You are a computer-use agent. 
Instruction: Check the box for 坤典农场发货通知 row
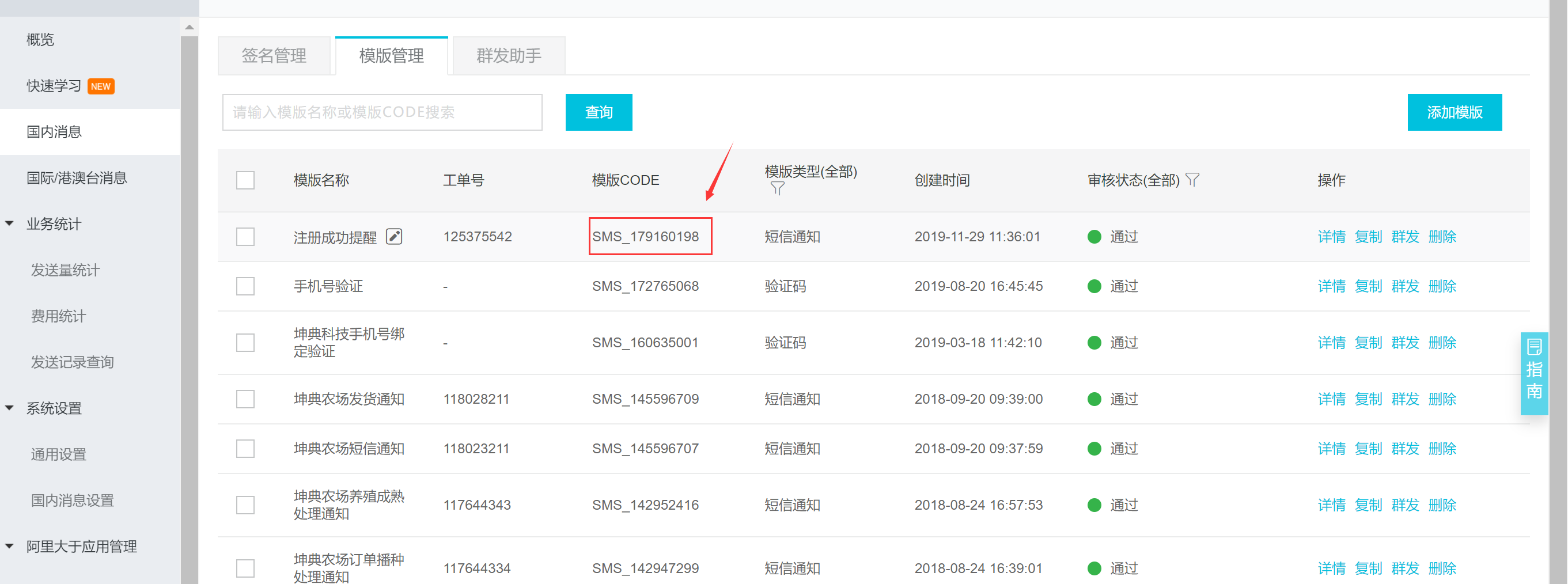245,399
